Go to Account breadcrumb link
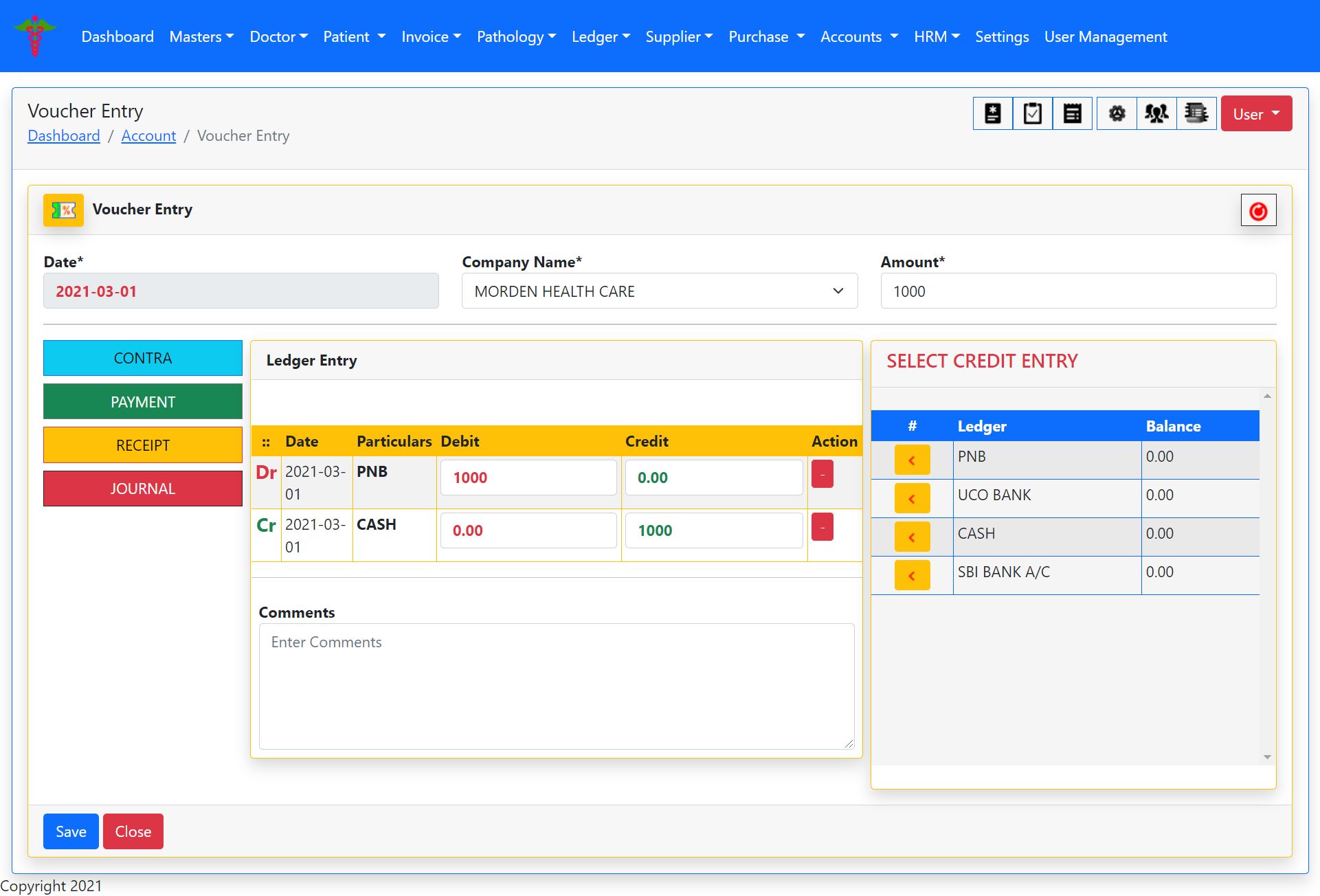 pos(148,136)
